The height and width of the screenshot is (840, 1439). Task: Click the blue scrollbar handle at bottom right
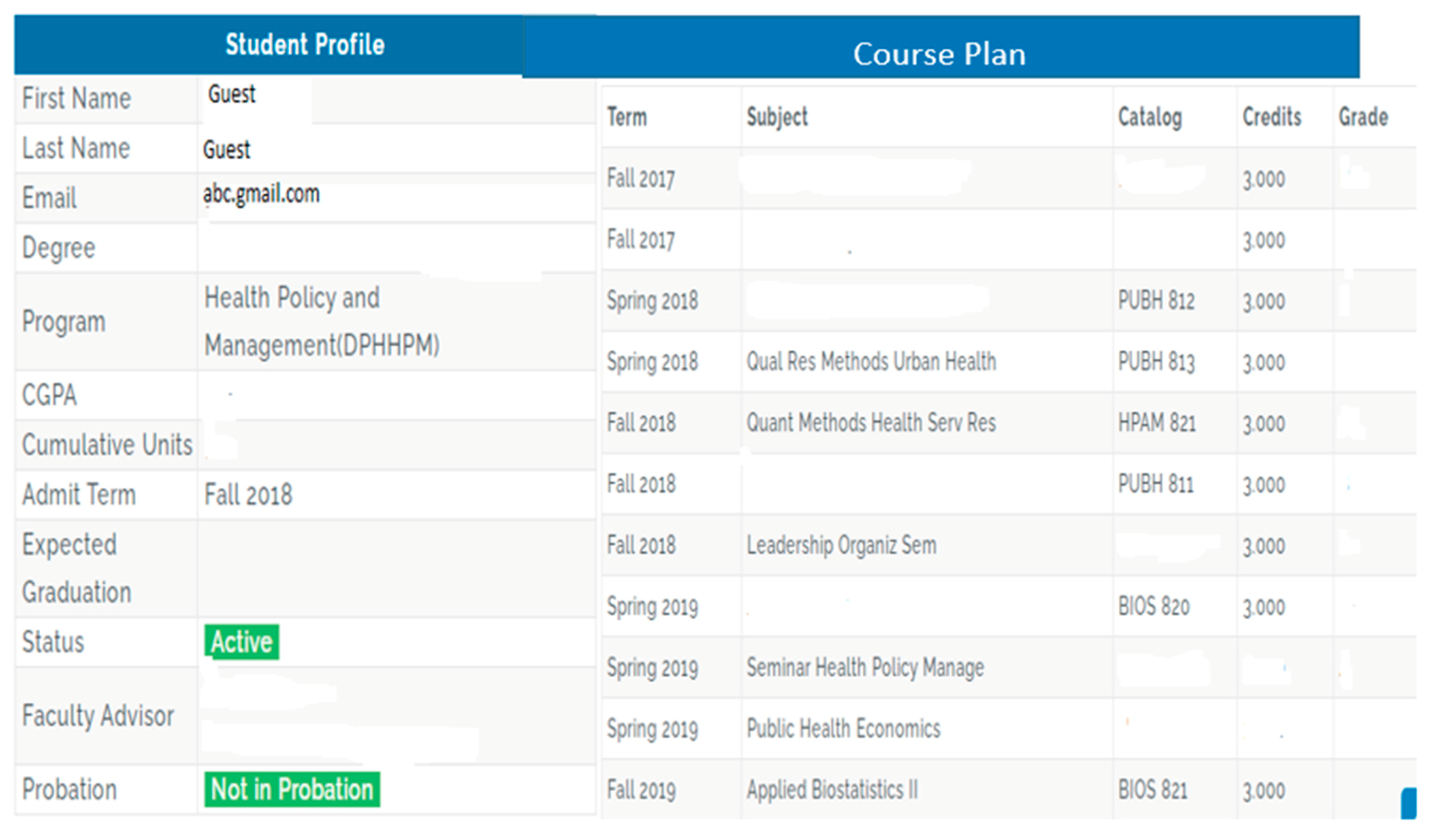click(x=1409, y=803)
